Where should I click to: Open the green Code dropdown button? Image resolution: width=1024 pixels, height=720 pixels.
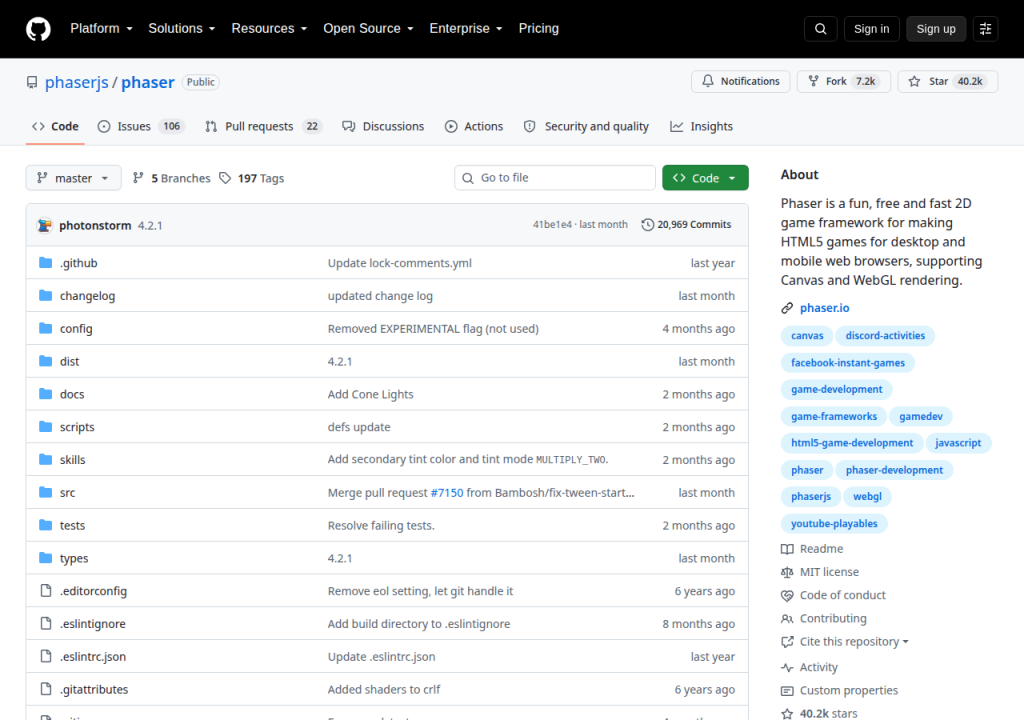tap(705, 178)
